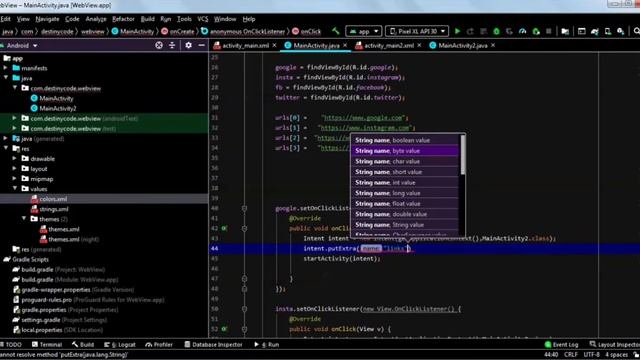Expand the drawable folder
This screenshot has height=360, width=640.
coord(15,159)
